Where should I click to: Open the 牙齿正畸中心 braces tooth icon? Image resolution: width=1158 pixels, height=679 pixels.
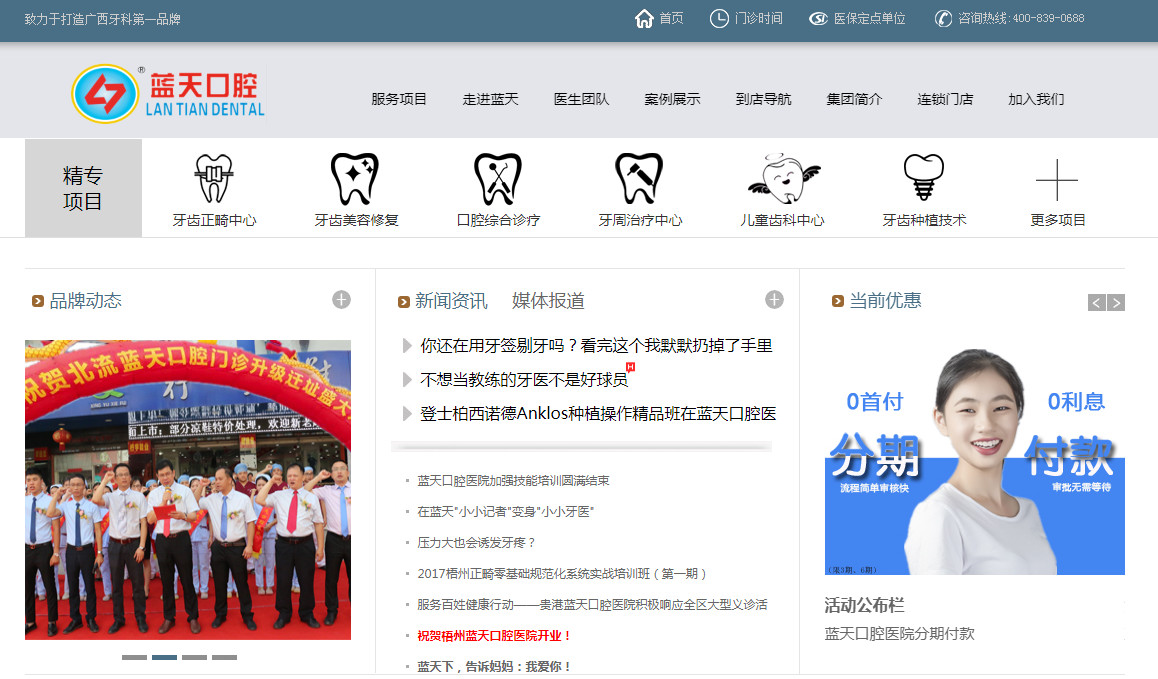tap(214, 178)
